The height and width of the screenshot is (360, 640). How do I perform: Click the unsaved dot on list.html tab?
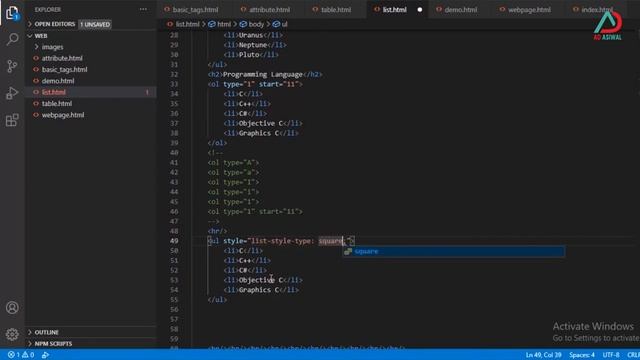coord(420,9)
